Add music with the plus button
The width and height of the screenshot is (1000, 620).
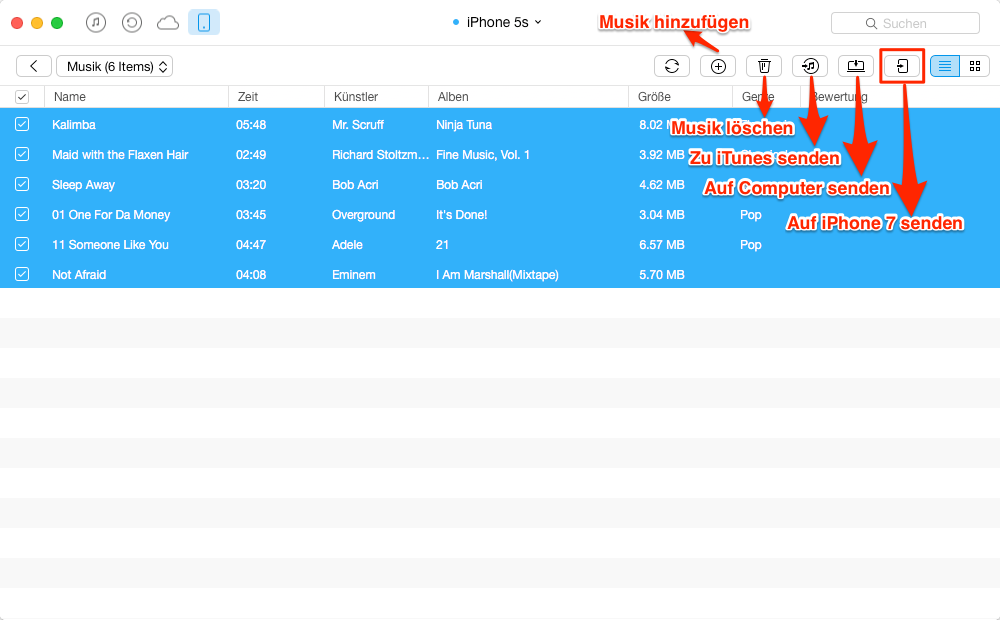pos(718,66)
